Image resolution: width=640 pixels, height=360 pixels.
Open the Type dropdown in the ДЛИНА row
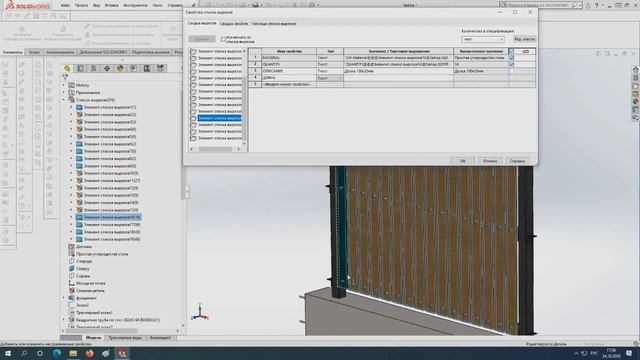(340, 78)
